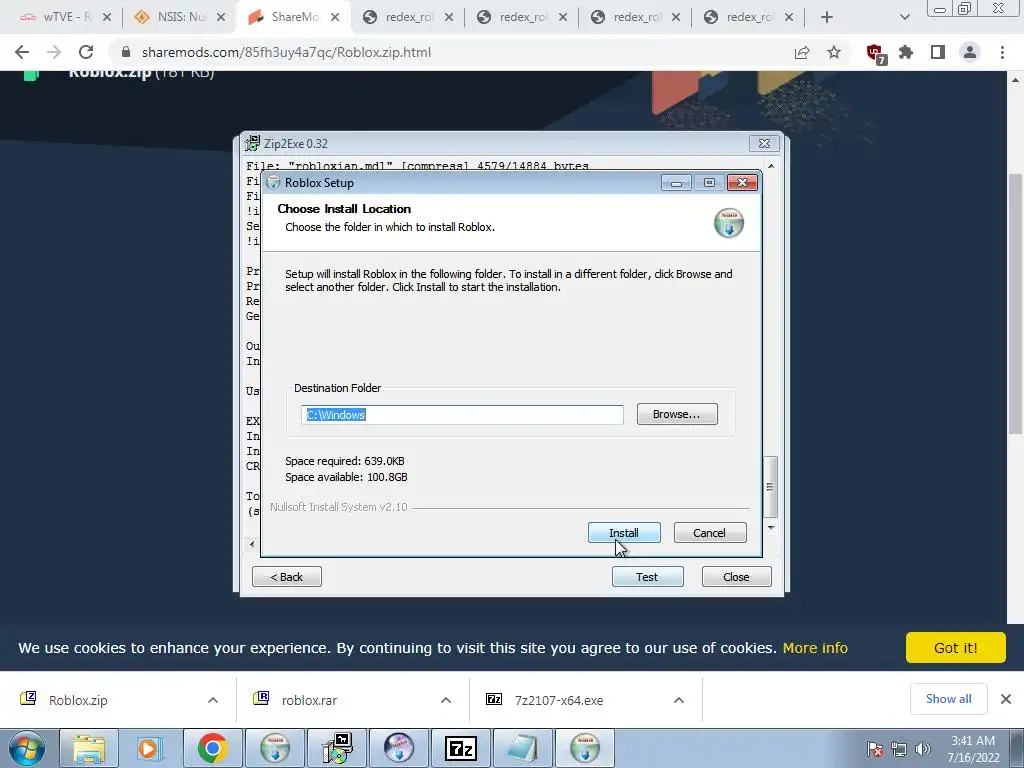Expand options for Roblox.zip download
This screenshot has height=768, width=1024.
213,700
